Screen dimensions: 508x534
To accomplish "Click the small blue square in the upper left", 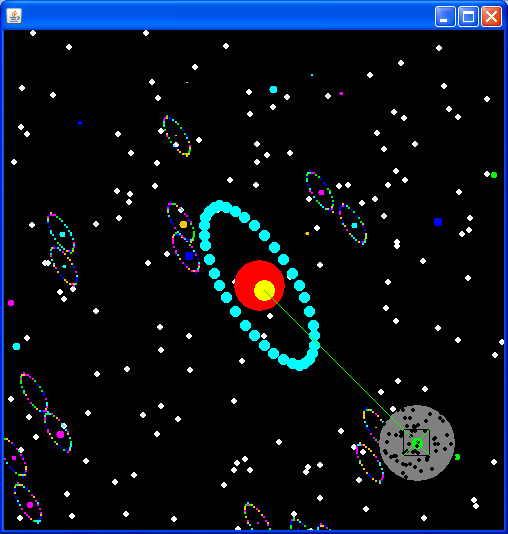I will coord(80,123).
